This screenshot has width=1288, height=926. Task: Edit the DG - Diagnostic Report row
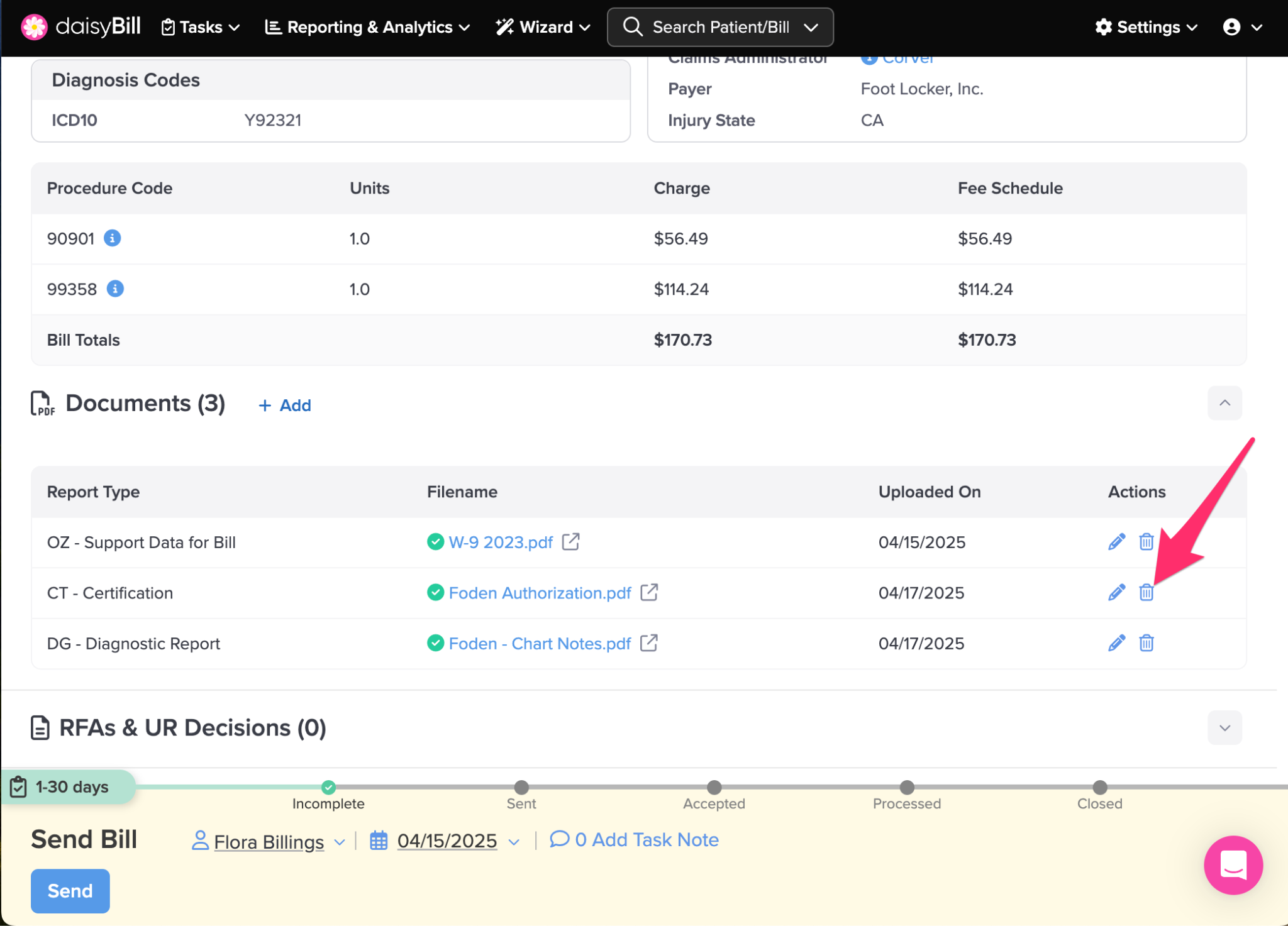click(x=1116, y=643)
